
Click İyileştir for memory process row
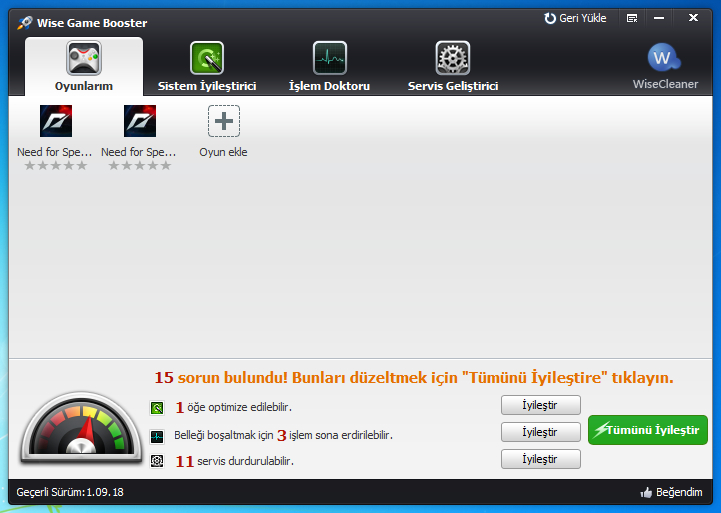[x=541, y=432]
